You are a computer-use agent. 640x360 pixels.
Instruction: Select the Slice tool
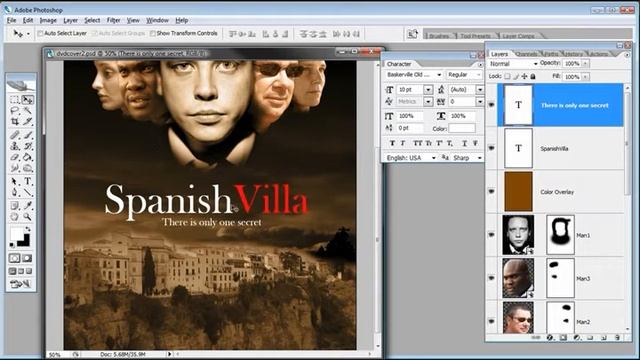27,122
